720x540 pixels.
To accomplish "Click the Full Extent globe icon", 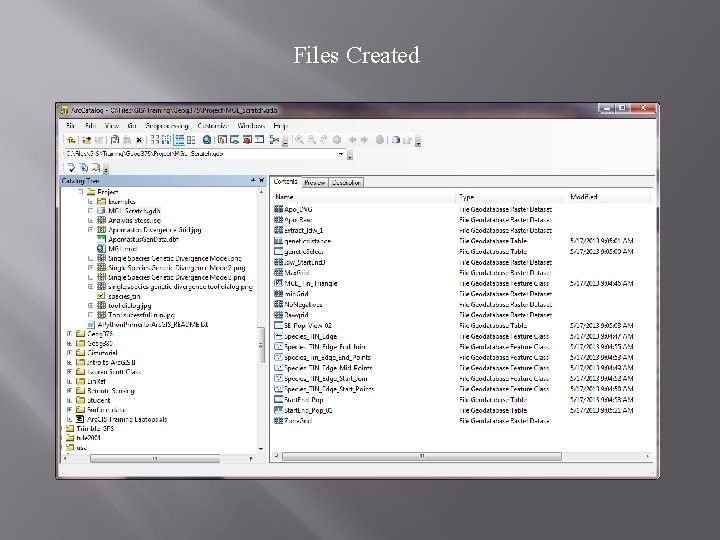I will 337,140.
